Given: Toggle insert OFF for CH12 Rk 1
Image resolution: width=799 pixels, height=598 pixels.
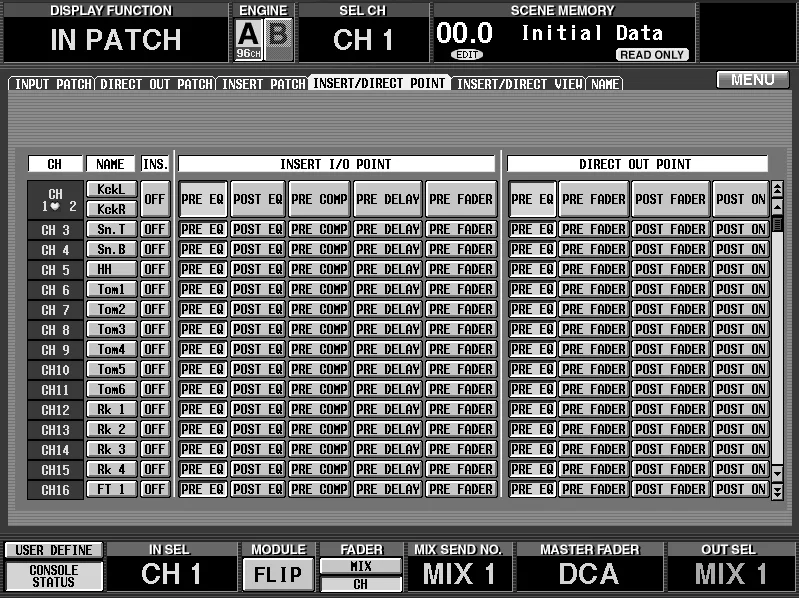Looking at the screenshot, I should [x=155, y=410].
